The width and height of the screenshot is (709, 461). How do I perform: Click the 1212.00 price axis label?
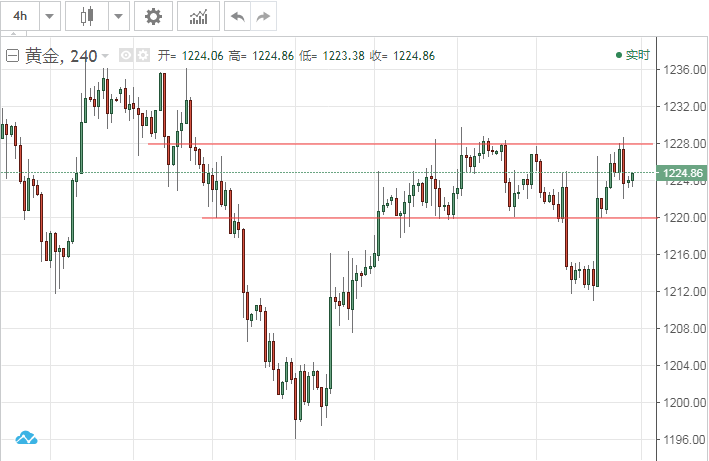(684, 292)
